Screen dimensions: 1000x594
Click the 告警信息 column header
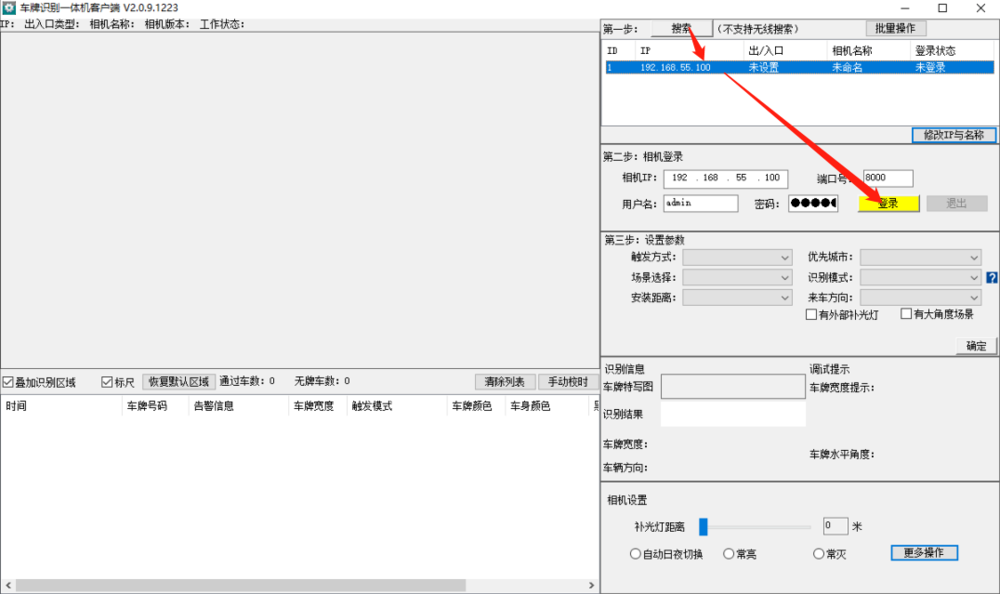coord(239,406)
